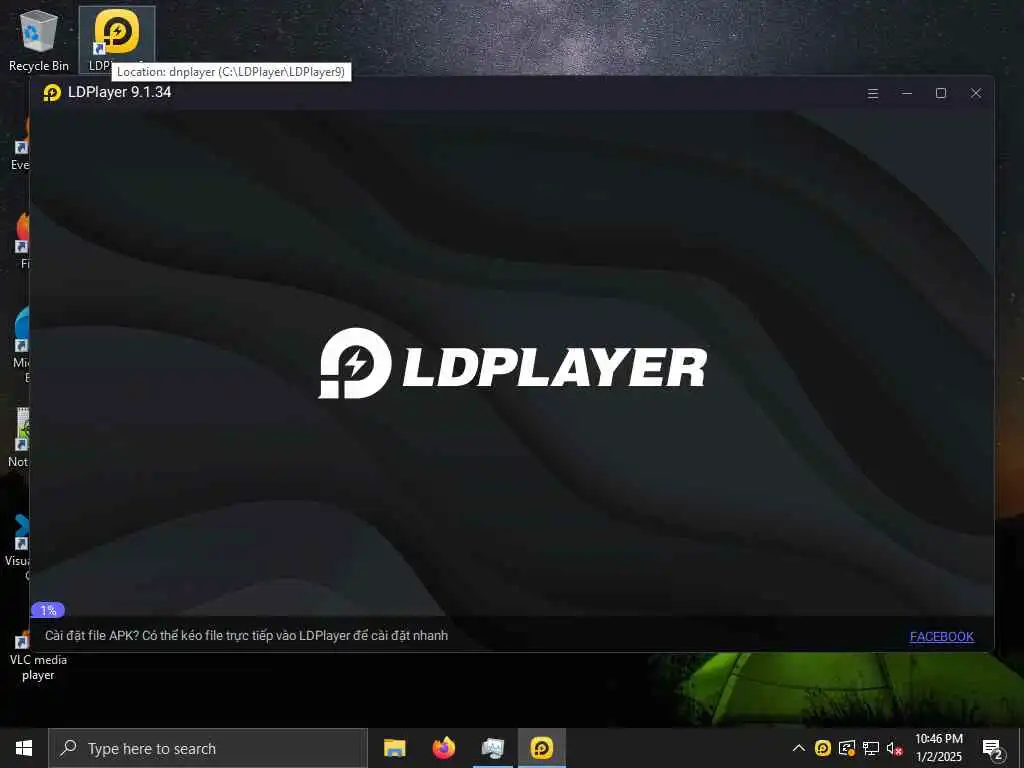Click the muted volume tray icon
This screenshot has width=1024, height=768.
click(894, 748)
